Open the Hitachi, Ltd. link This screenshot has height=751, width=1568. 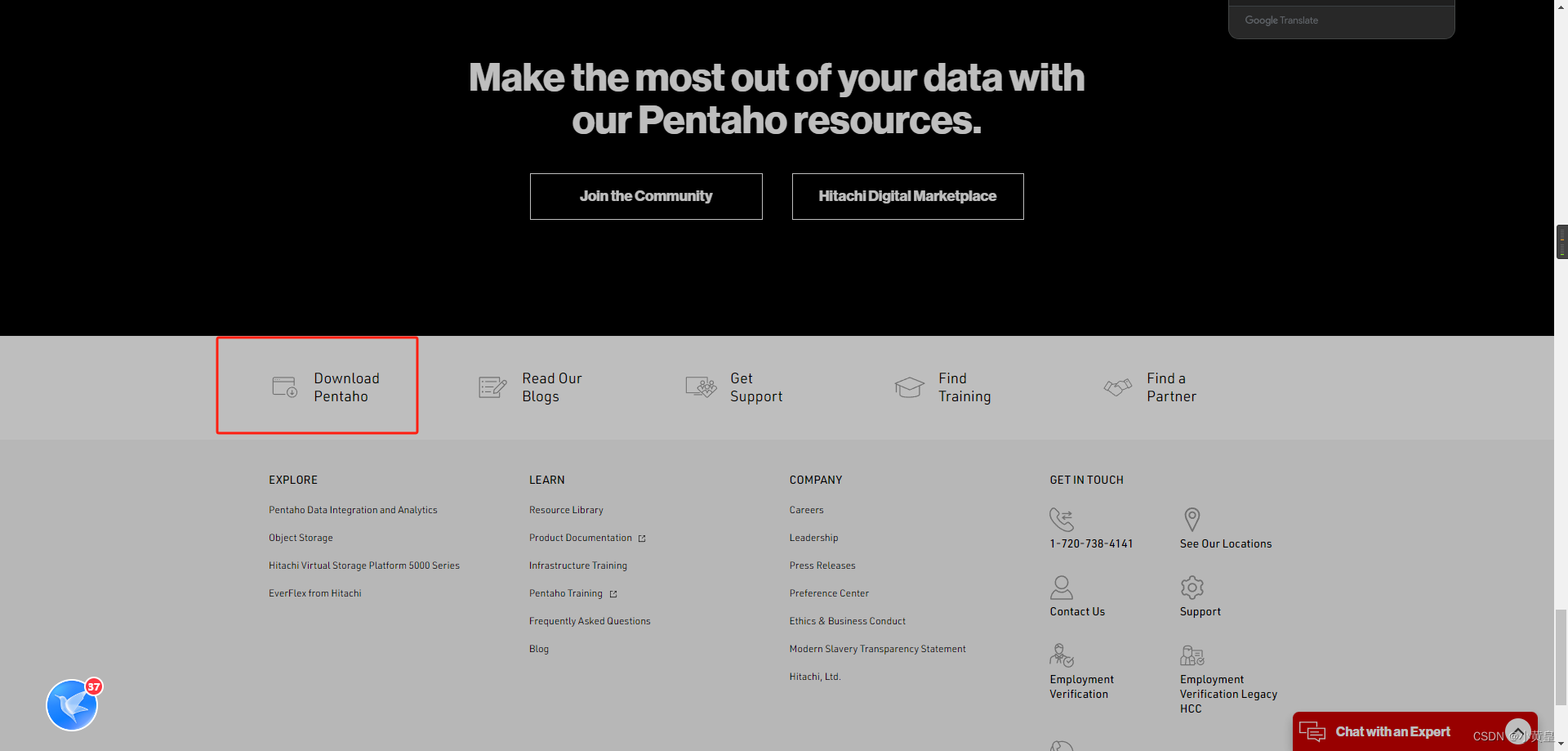(x=814, y=677)
